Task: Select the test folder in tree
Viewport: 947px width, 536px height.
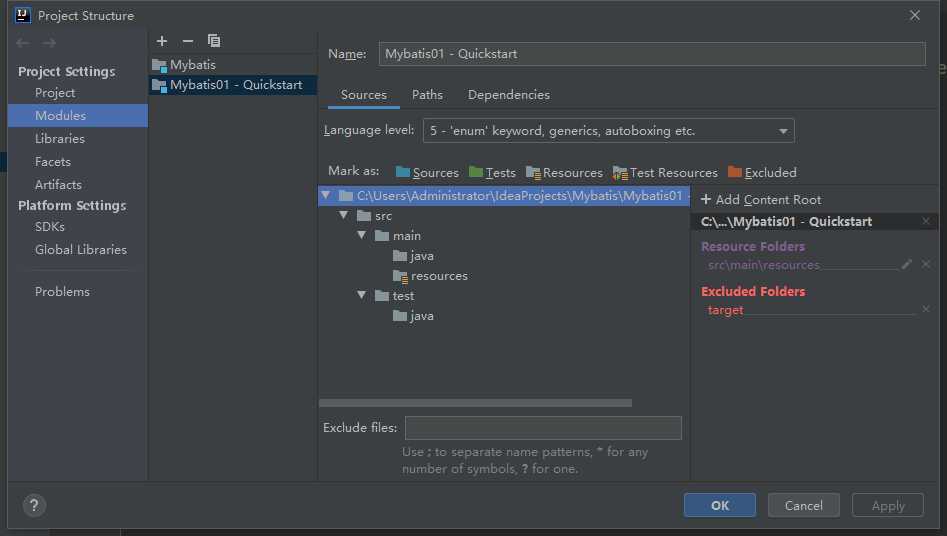Action: [x=394, y=295]
